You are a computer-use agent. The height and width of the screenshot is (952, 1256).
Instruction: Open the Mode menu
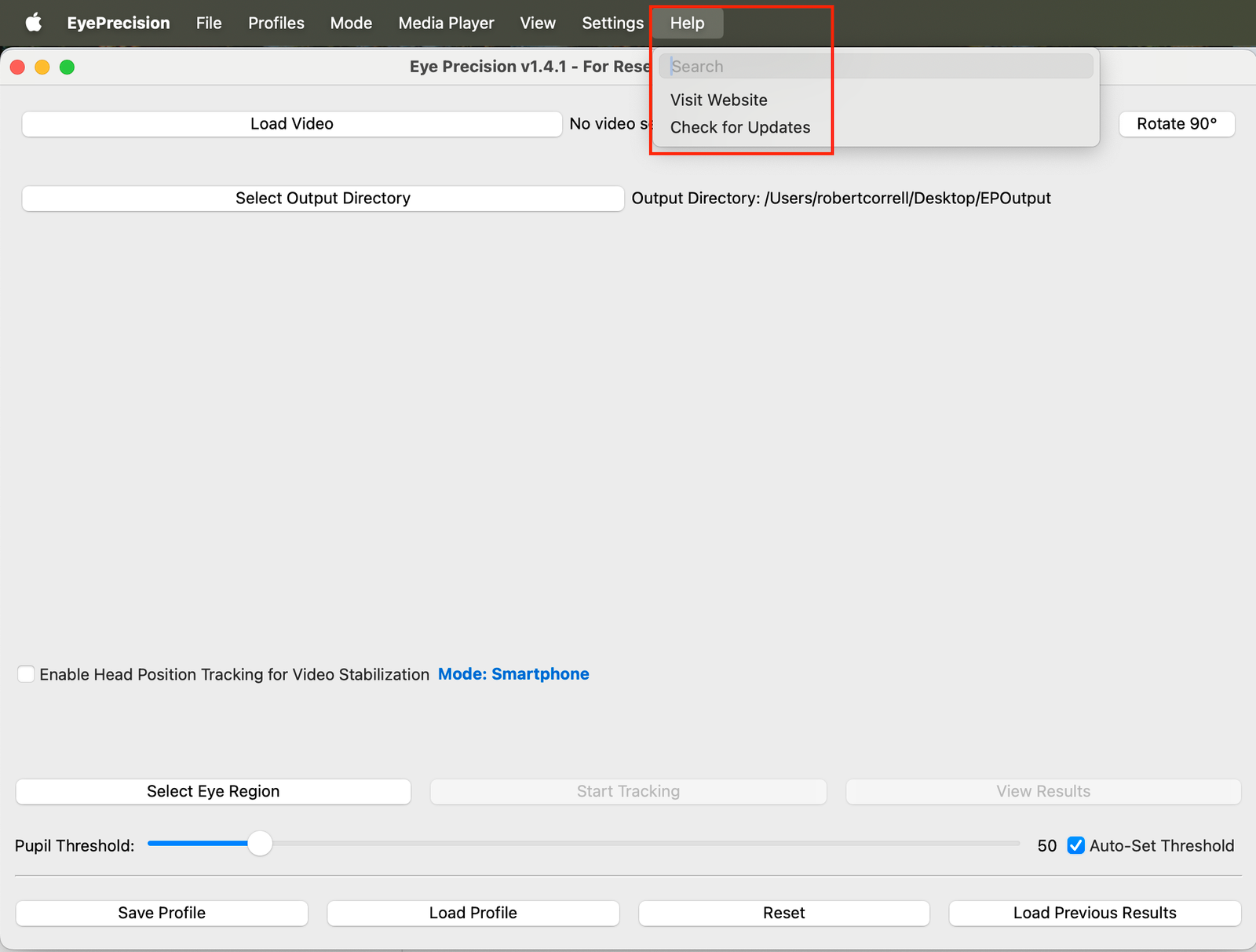[x=351, y=23]
